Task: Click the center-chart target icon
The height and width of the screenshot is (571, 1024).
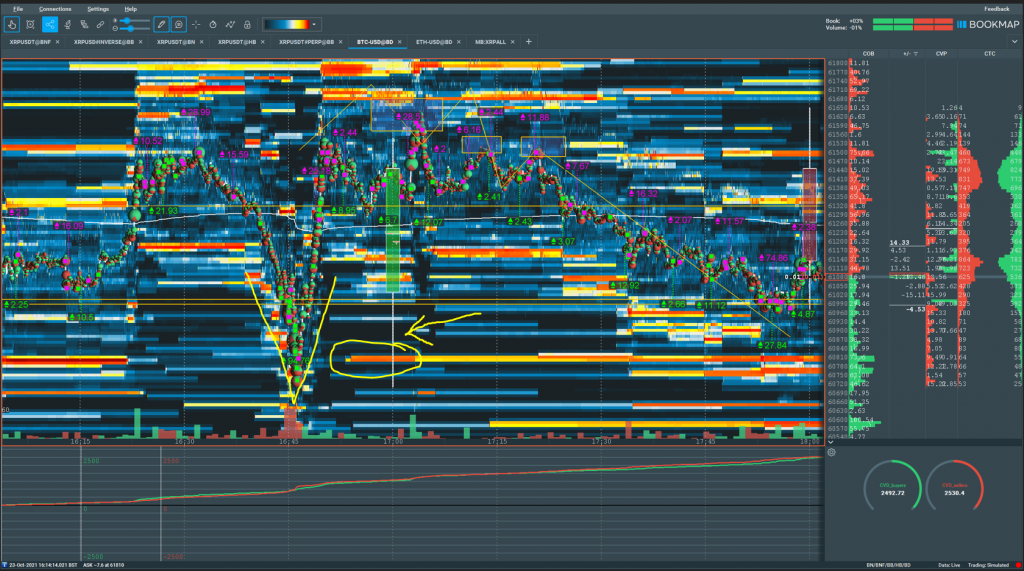Action: (30, 25)
